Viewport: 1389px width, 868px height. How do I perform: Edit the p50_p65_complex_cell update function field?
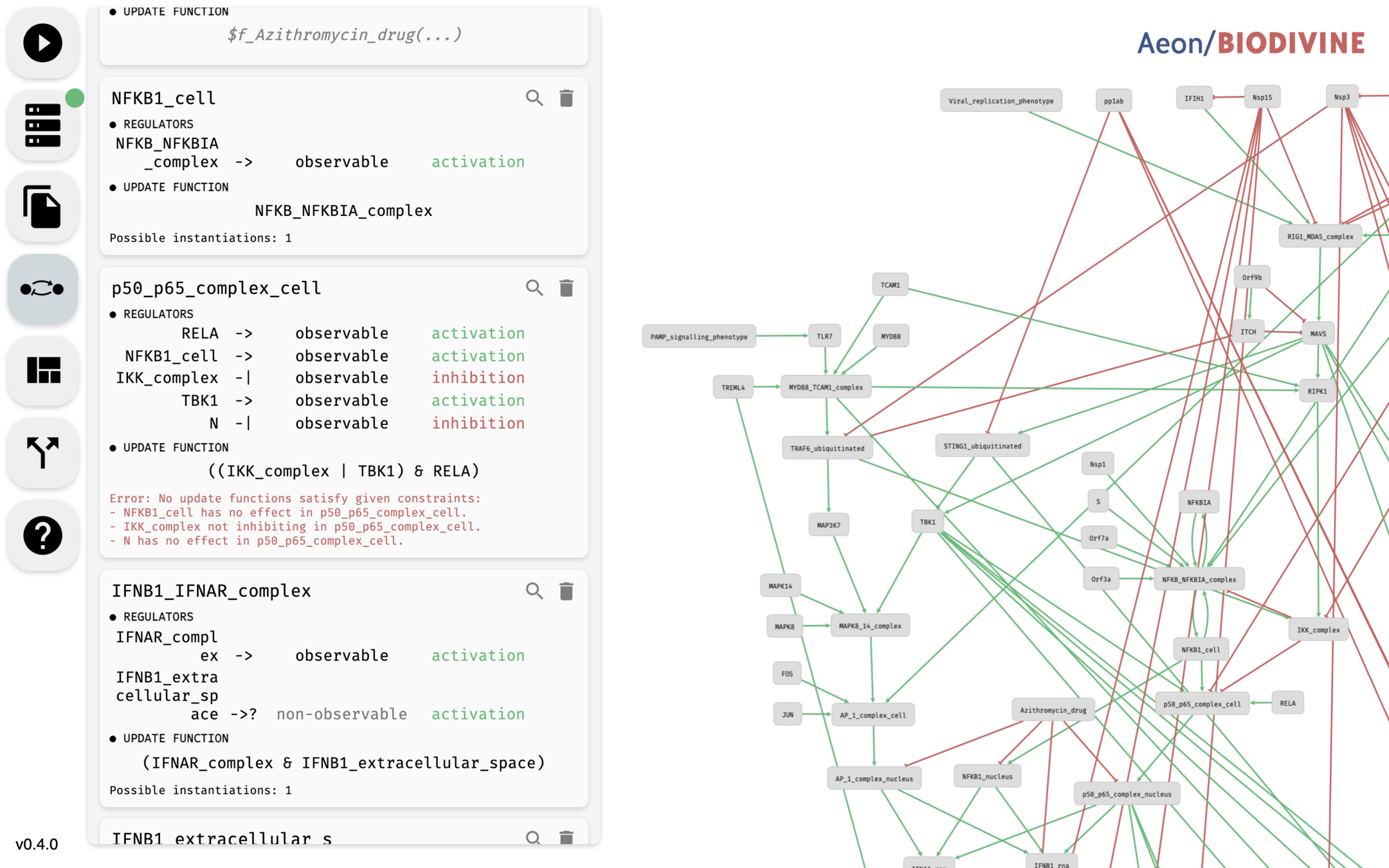point(343,471)
